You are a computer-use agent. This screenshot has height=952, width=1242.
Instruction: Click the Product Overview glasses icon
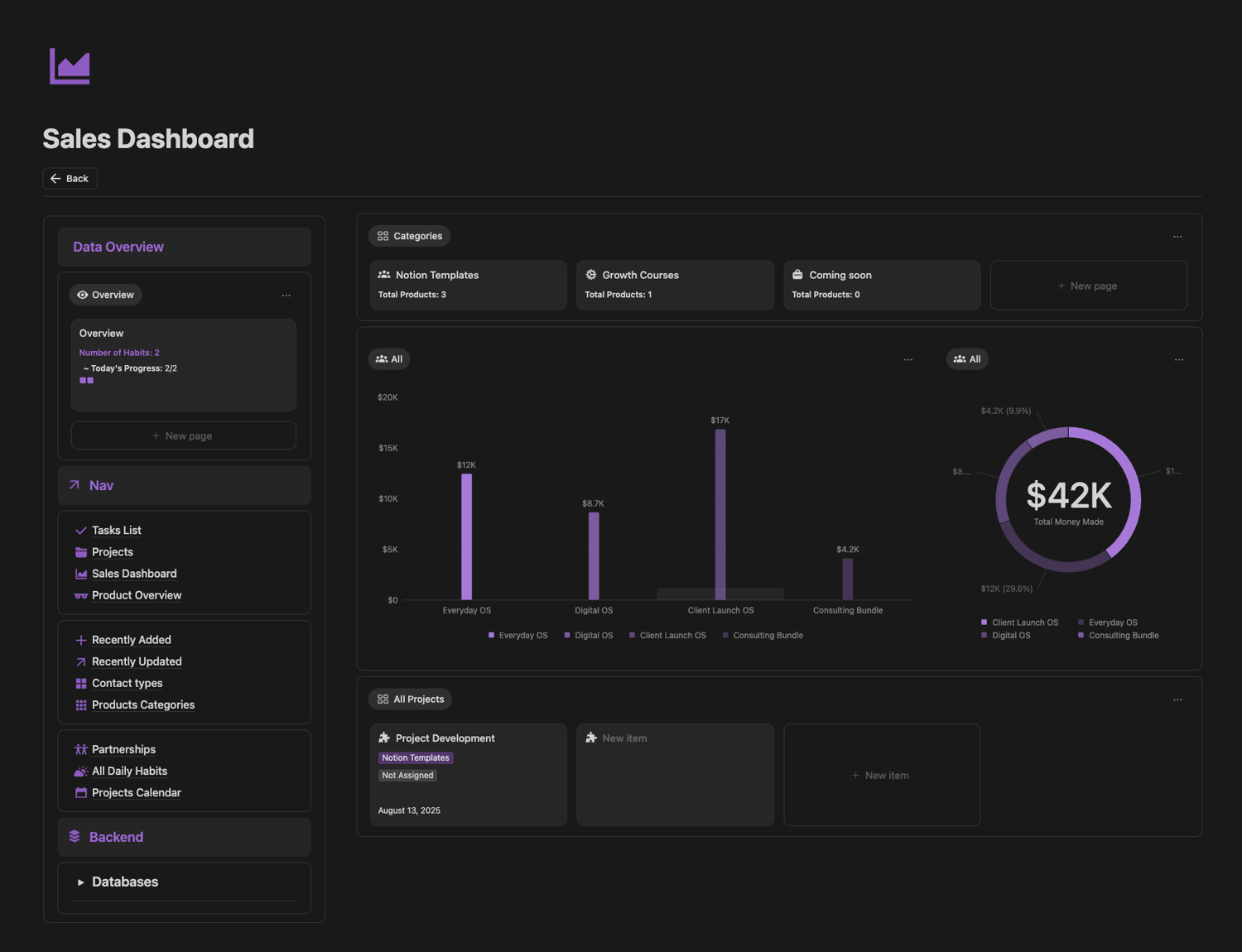coord(81,595)
